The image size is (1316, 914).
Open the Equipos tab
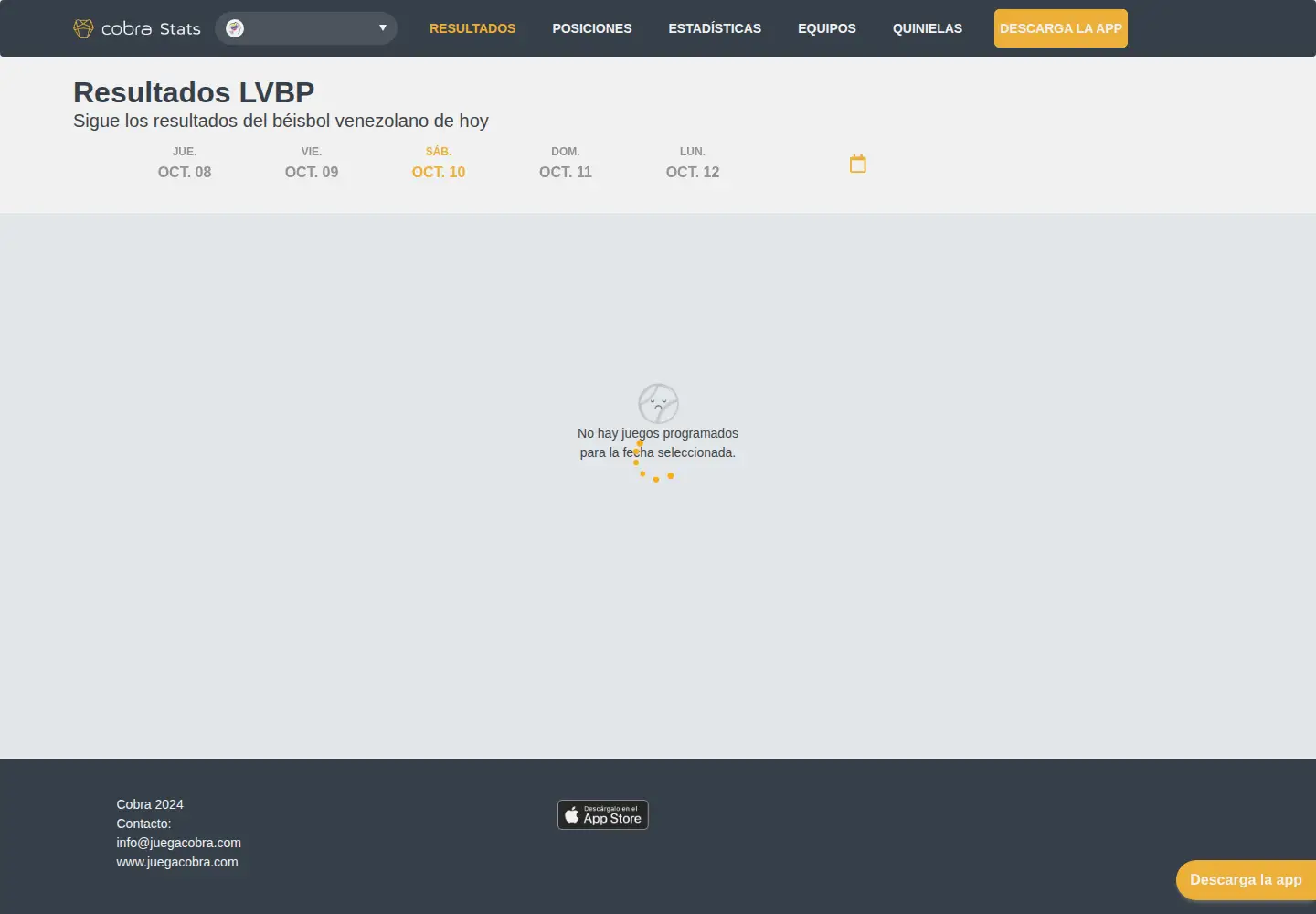827,28
